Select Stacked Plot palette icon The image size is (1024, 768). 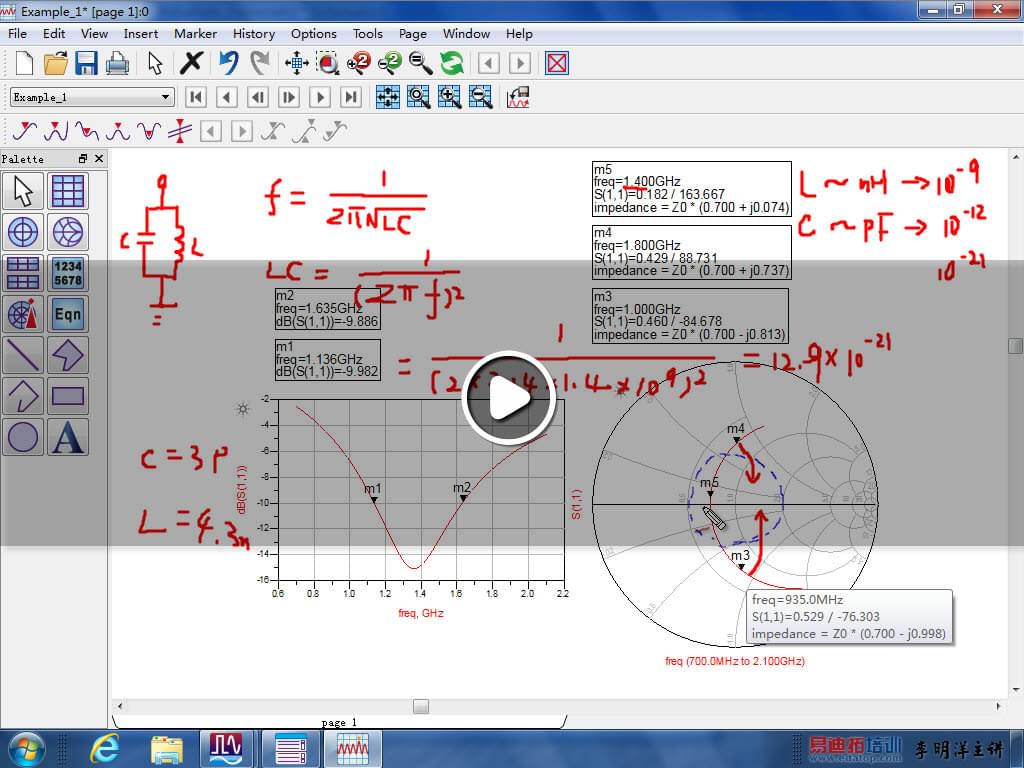(x=23, y=273)
